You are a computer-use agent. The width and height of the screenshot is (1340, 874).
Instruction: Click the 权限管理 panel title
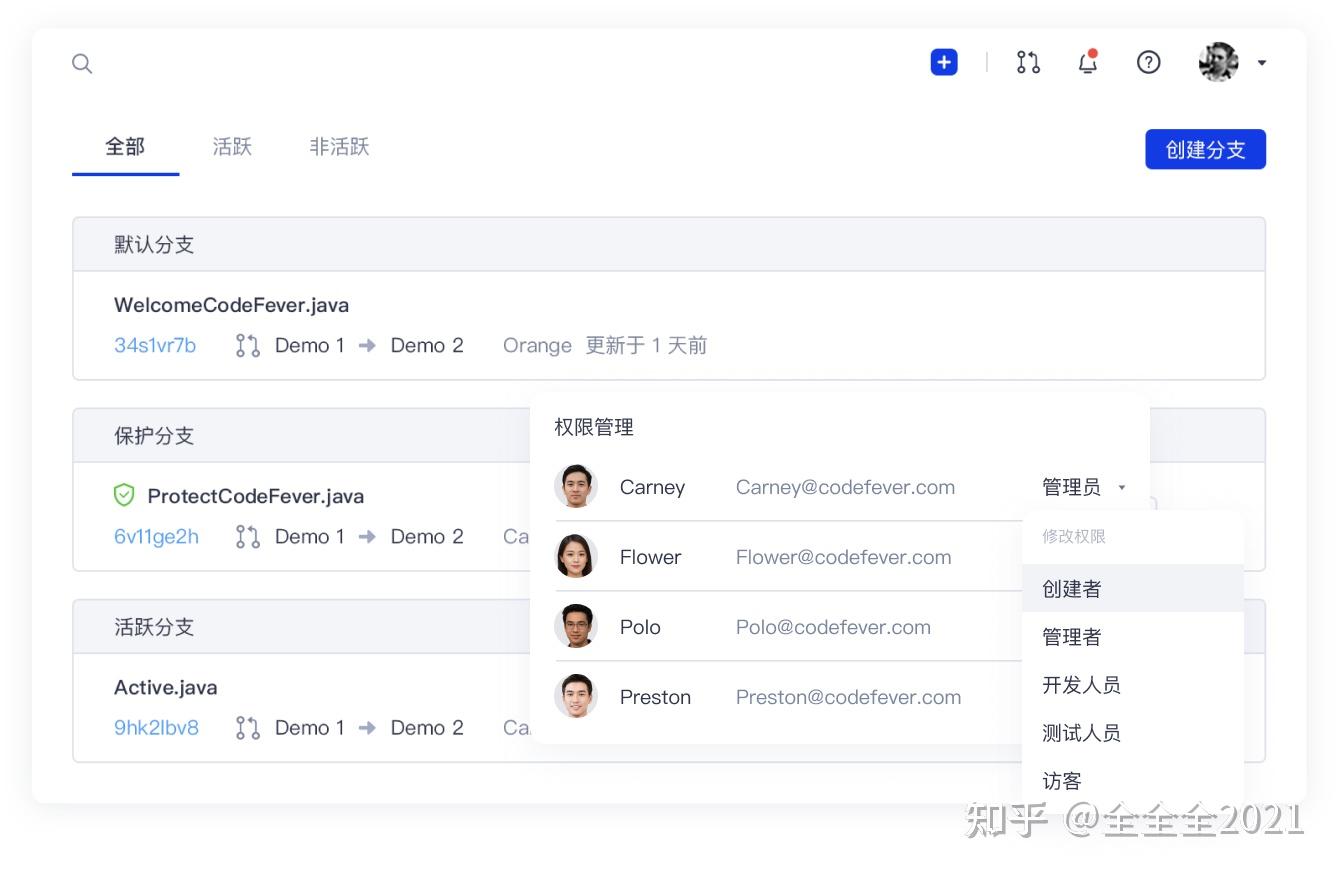(594, 427)
